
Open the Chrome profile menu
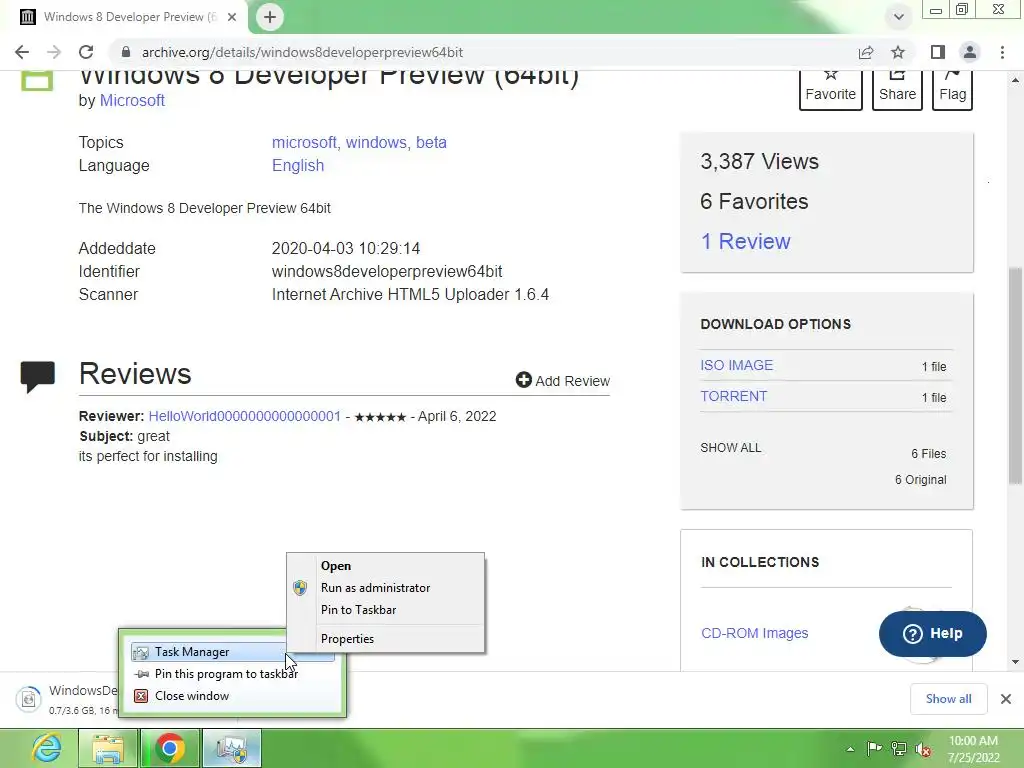(x=970, y=52)
